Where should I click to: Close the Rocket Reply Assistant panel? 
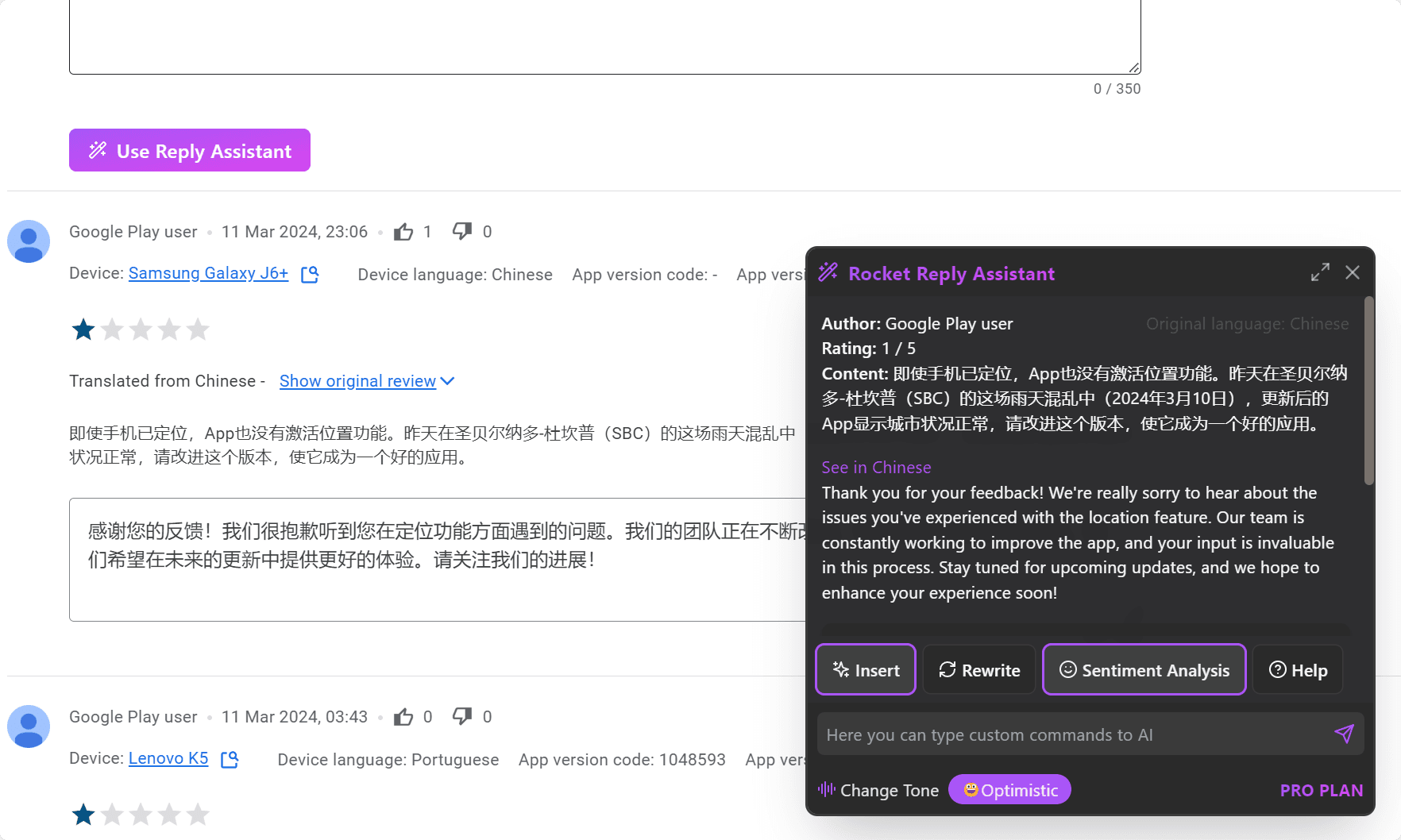pos(1353,272)
